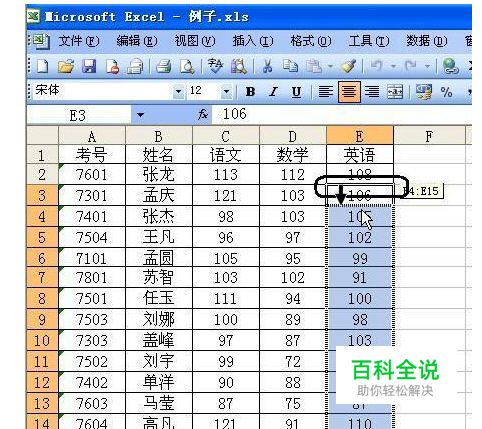Toggle Underline formatting
This screenshot has height=429, width=482.
pyautogui.click(x=296, y=91)
